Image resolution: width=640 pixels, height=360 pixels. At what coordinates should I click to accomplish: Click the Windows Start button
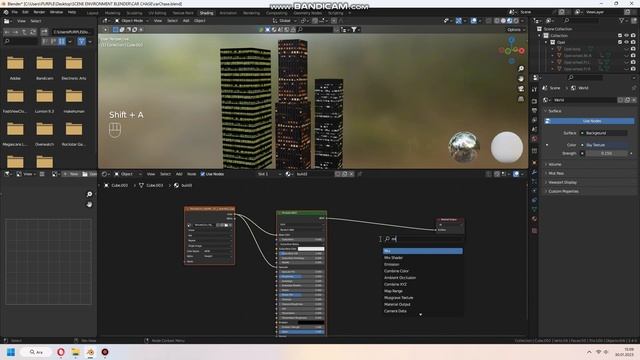[11, 352]
